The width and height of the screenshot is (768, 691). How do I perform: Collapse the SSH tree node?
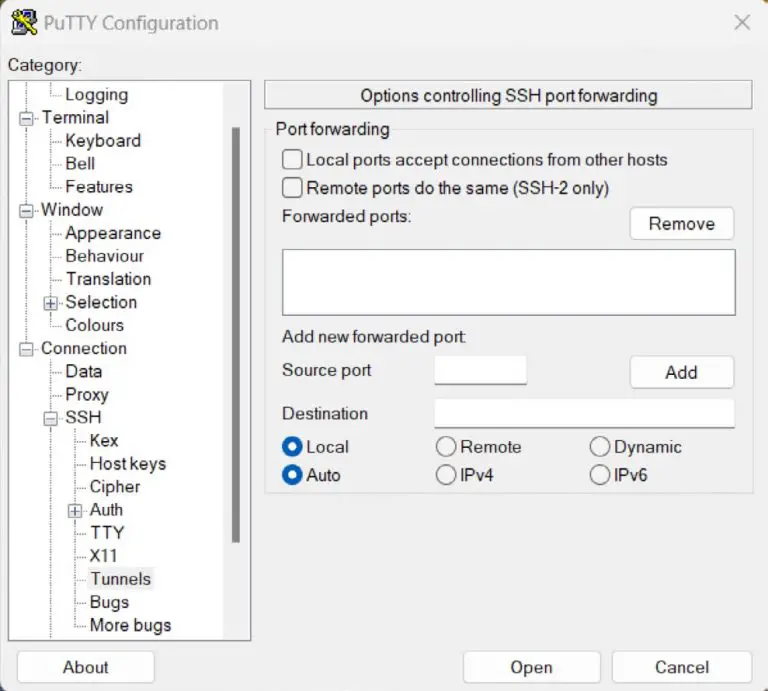coord(51,418)
